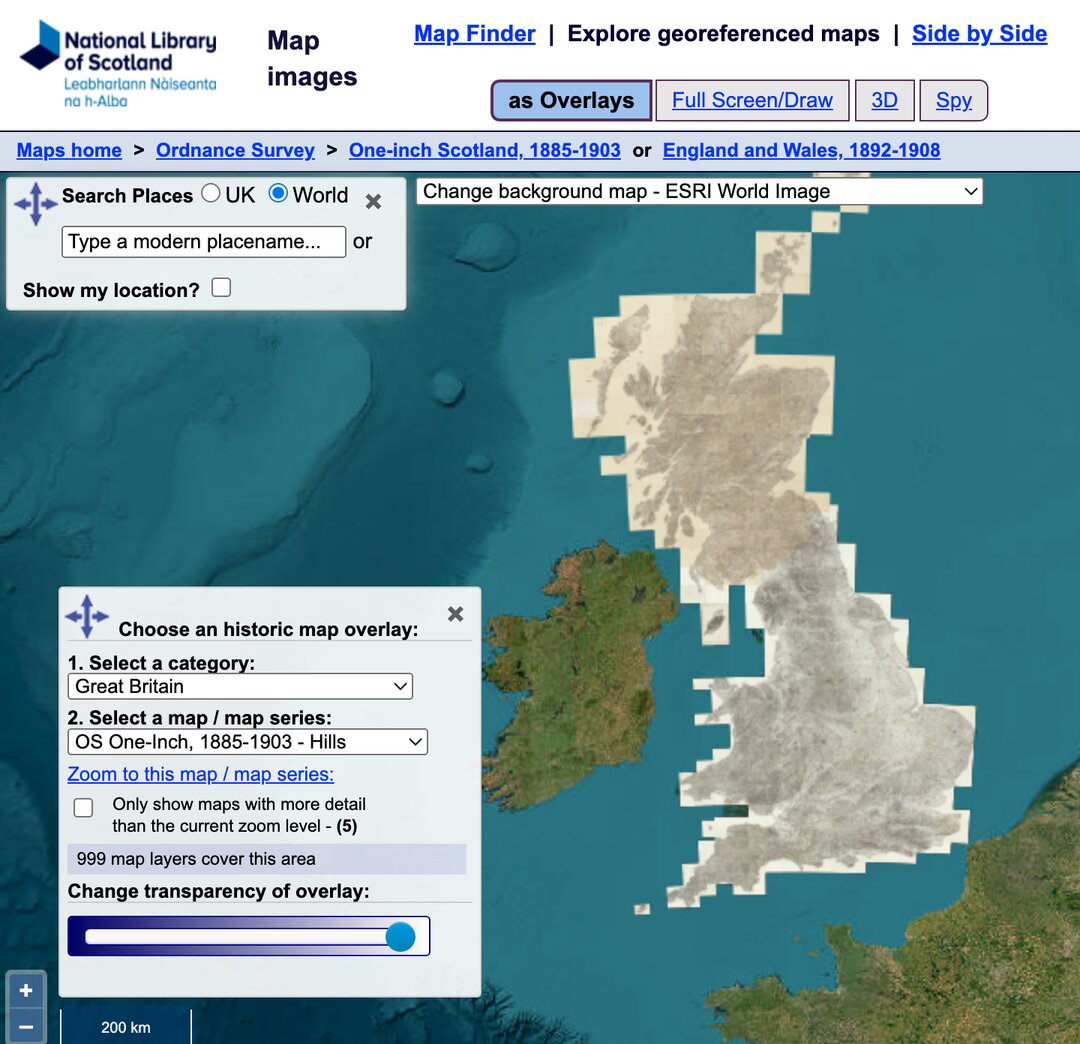Click the move handle icon of Search Places panel
The width and height of the screenshot is (1080, 1044).
(x=36, y=204)
